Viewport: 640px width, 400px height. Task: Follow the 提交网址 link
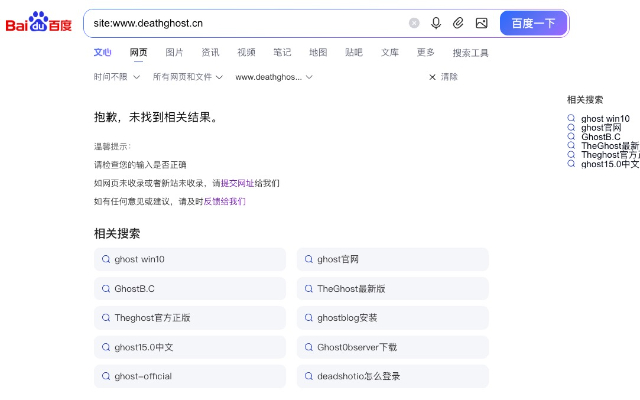(238, 183)
